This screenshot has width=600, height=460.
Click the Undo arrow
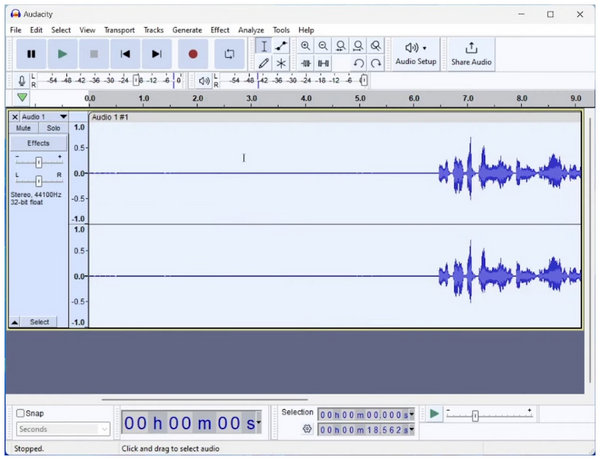point(358,63)
